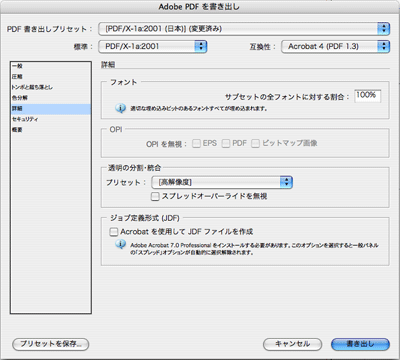Click the プリセットを保存 button
This screenshot has height=360, width=400.
(x=51, y=344)
